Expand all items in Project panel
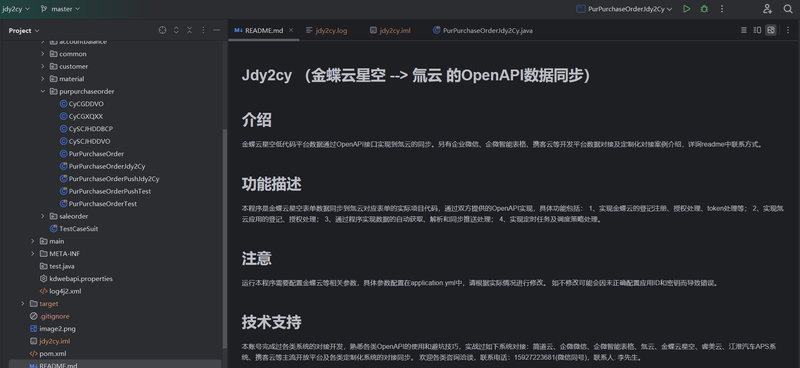Image resolution: width=800 pixels, height=368 pixels. click(176, 30)
